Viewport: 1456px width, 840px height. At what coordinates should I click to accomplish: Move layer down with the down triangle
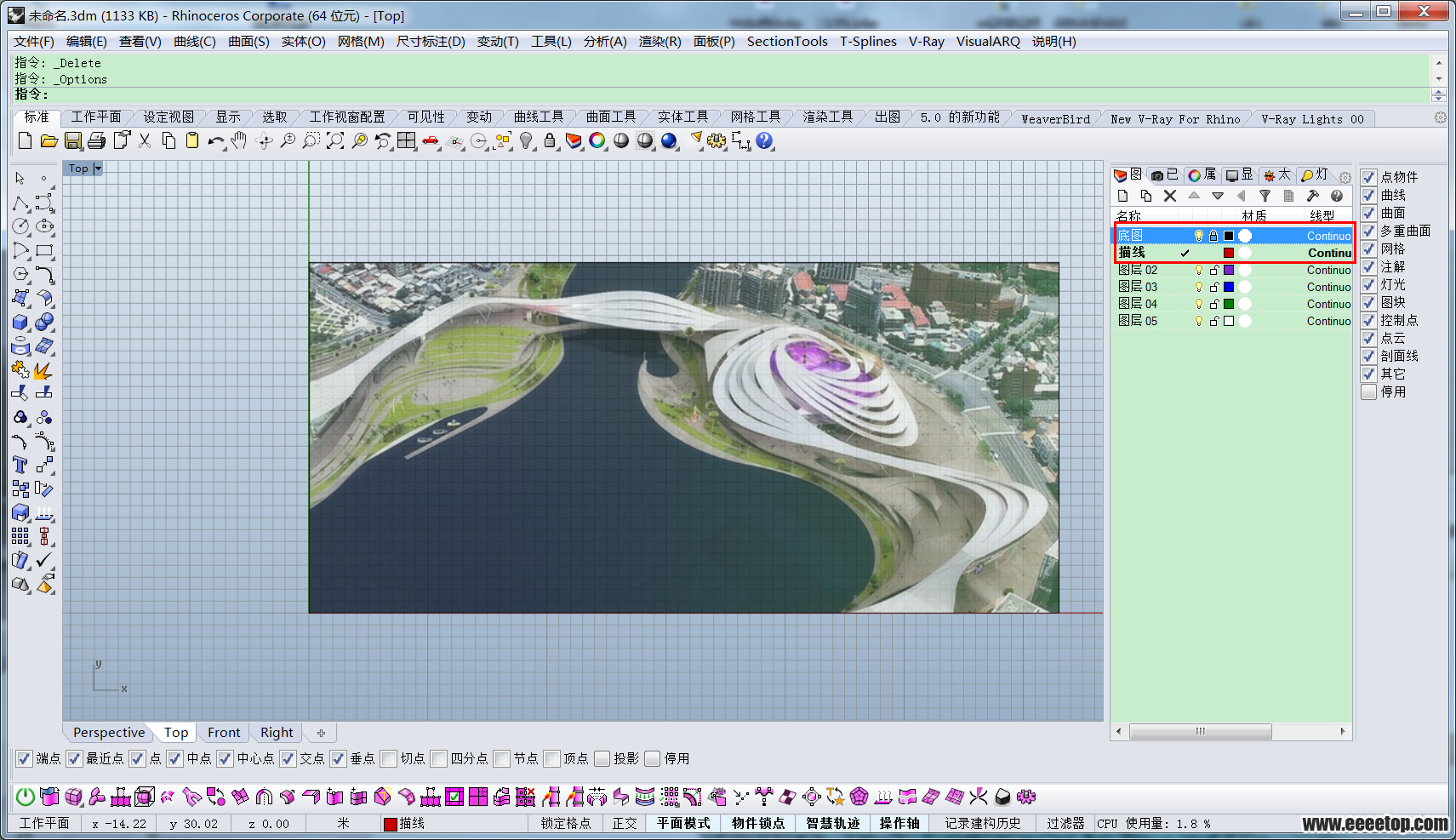coord(1218,196)
